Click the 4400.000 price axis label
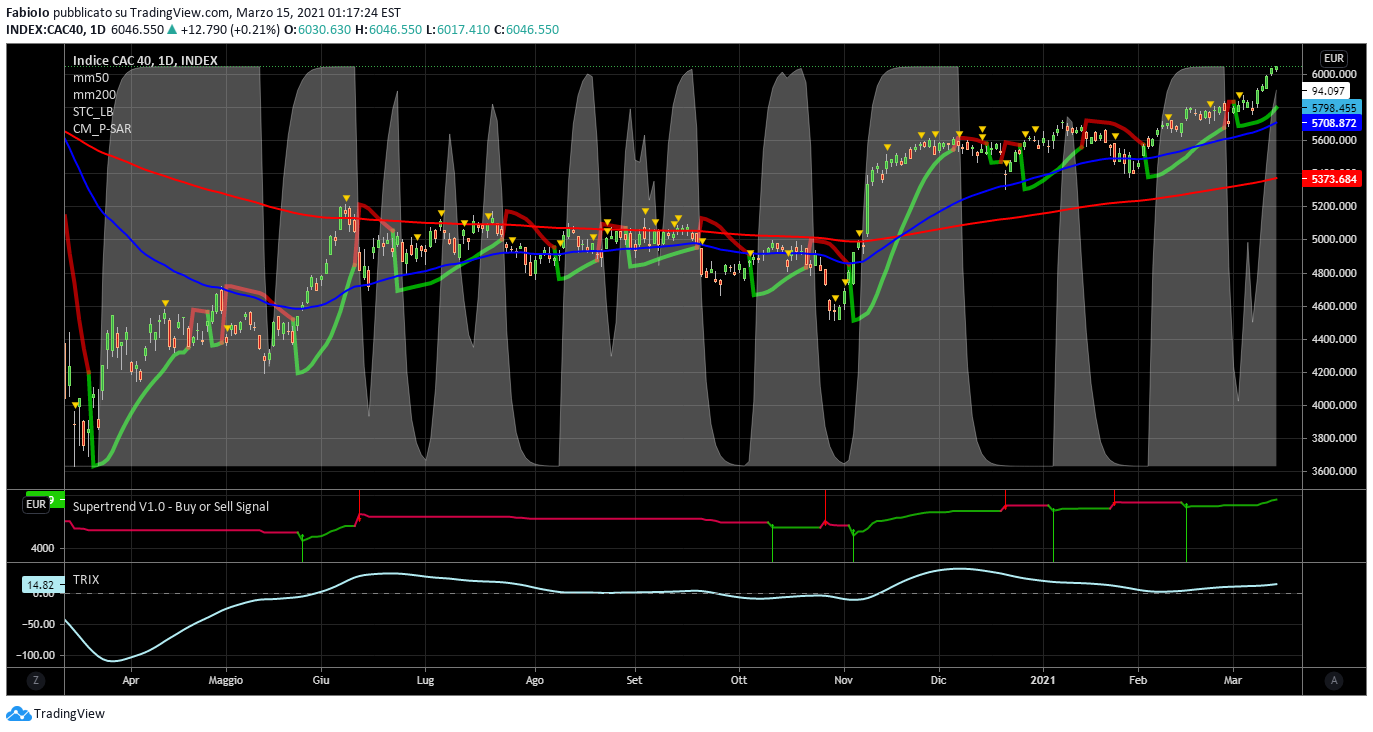The width and height of the screenshot is (1373, 732). 1334,339
